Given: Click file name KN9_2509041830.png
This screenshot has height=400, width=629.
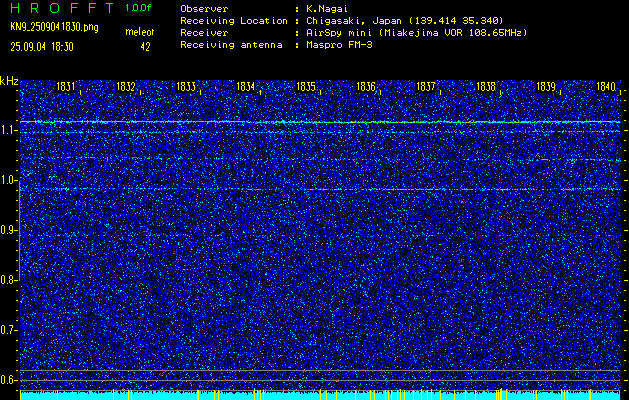Looking at the screenshot, I should click(x=54, y=27).
